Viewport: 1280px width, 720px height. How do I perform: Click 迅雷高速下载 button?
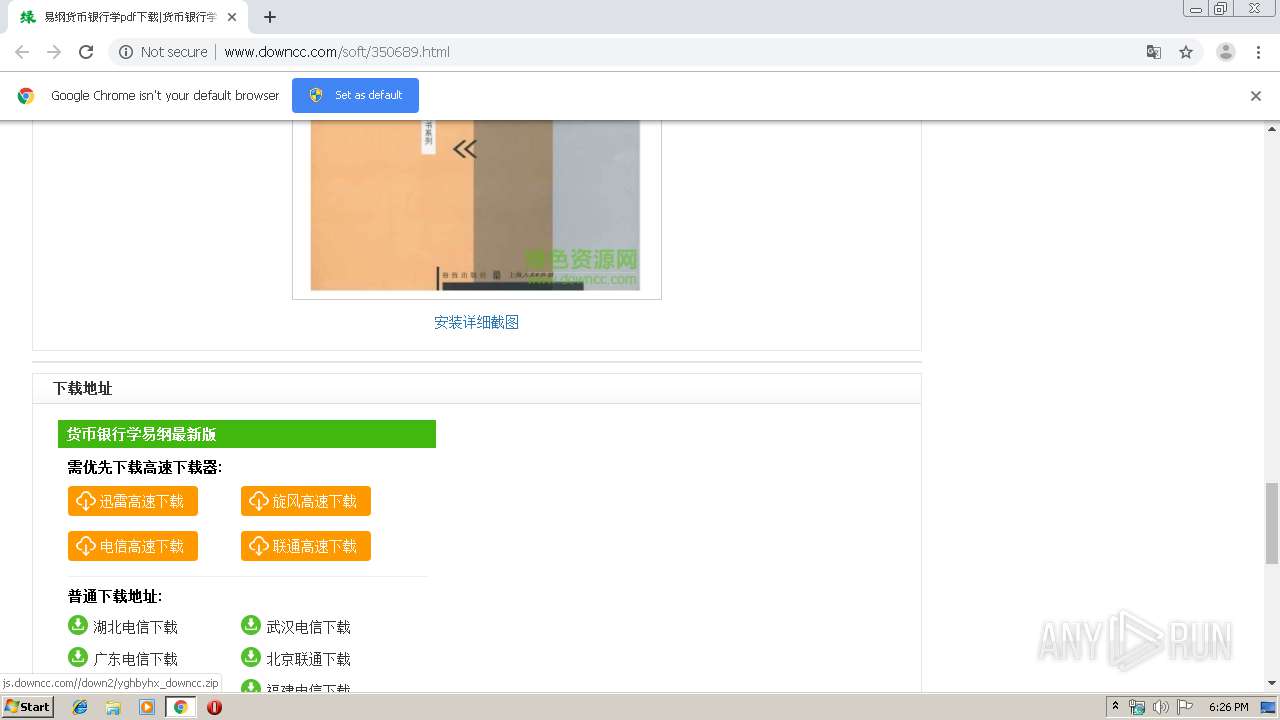[133, 501]
